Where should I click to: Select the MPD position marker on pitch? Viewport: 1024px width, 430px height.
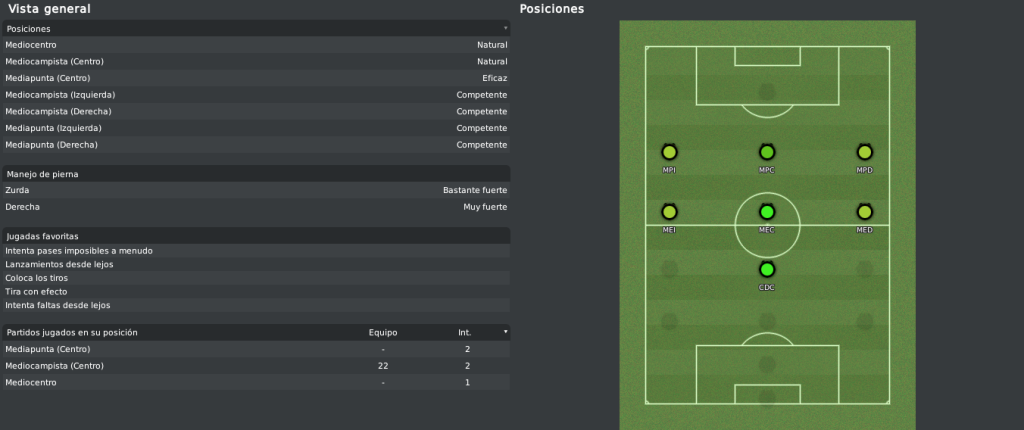[865, 152]
